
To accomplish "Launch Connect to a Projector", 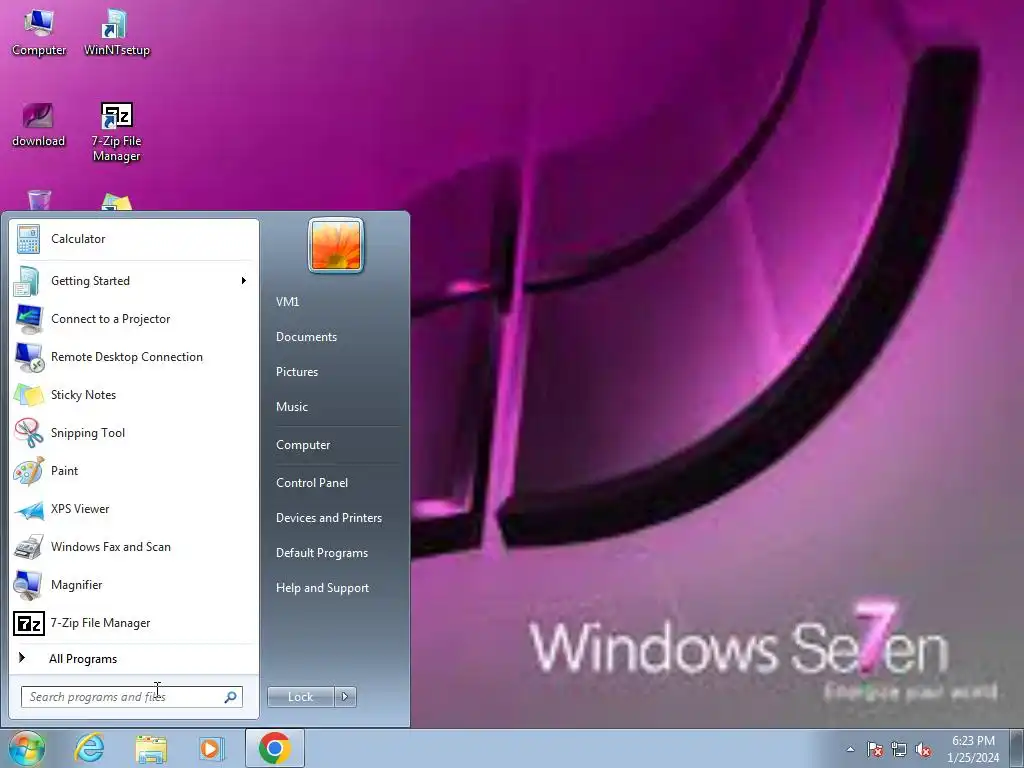I will pyautogui.click(x=134, y=319).
